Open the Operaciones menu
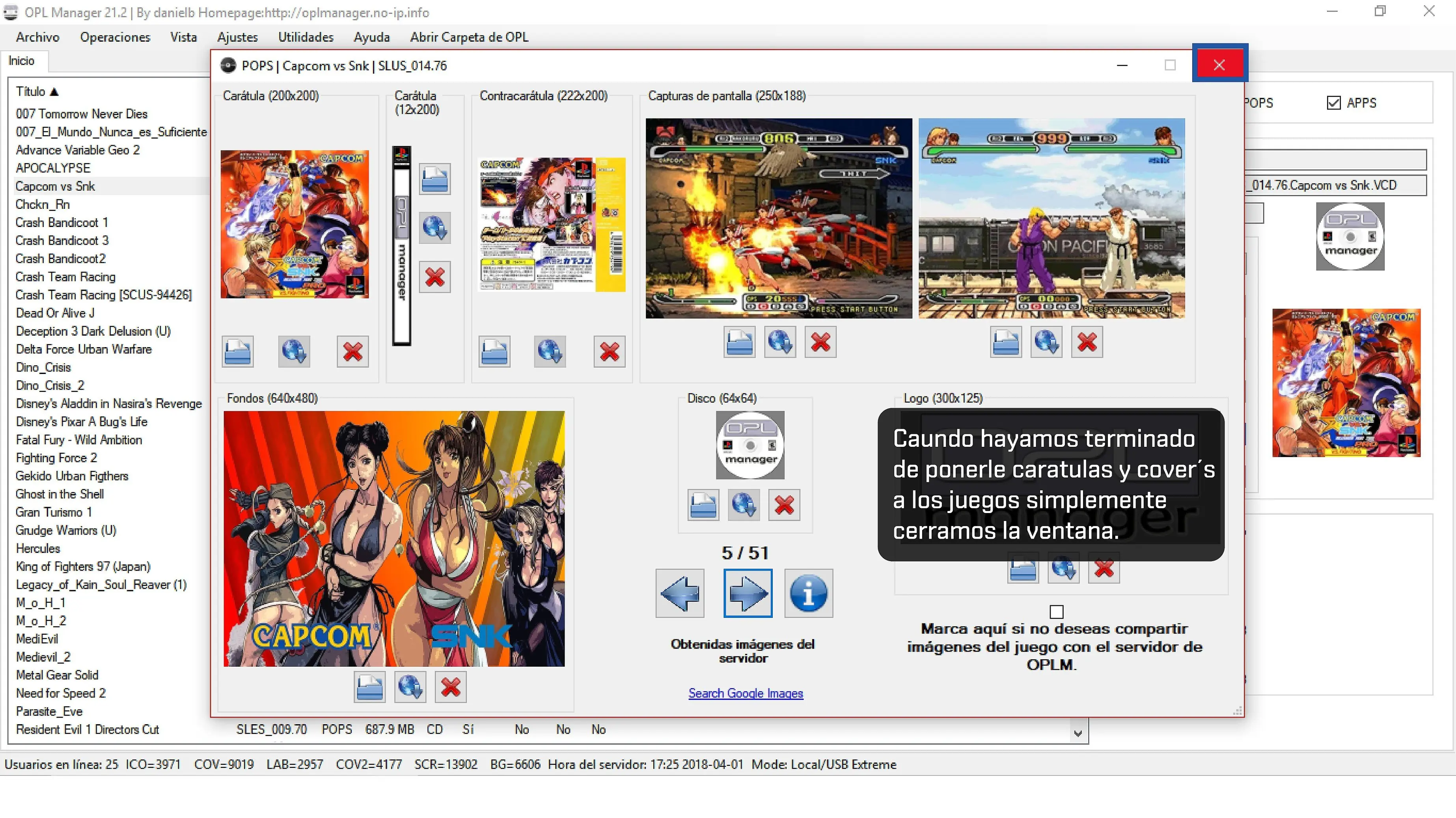Screen dimensions: 1456x818 coord(115,37)
